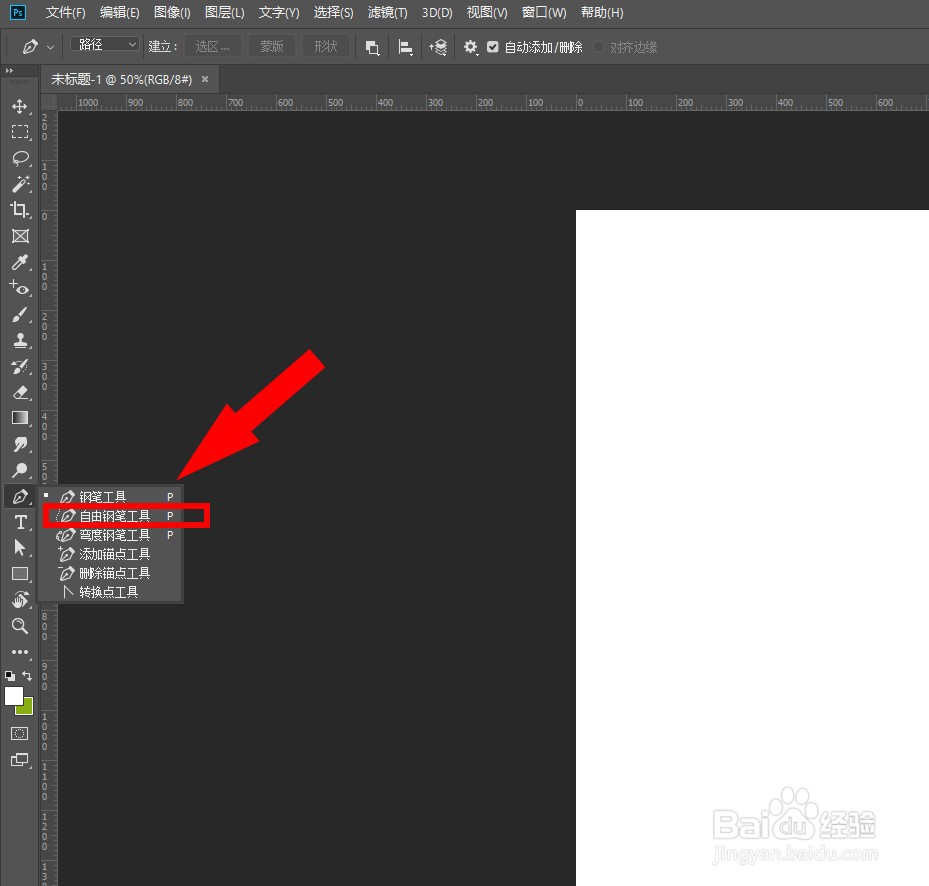Choose 钢笔工具 from the flyout
The height and width of the screenshot is (886, 929).
pos(110,497)
